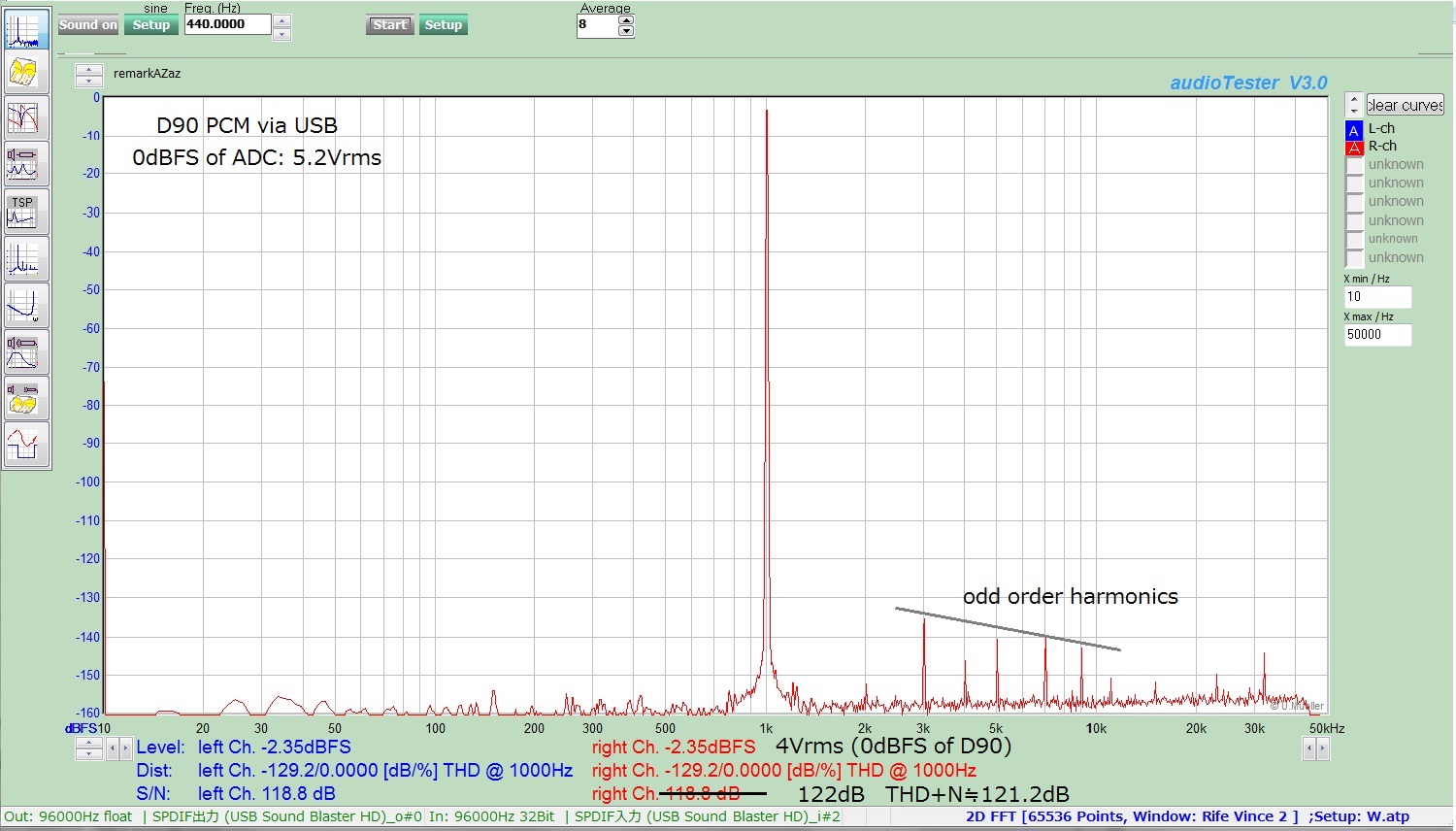Increase the frequency with the up arrow
This screenshot has width=1456, height=831.
(281, 20)
